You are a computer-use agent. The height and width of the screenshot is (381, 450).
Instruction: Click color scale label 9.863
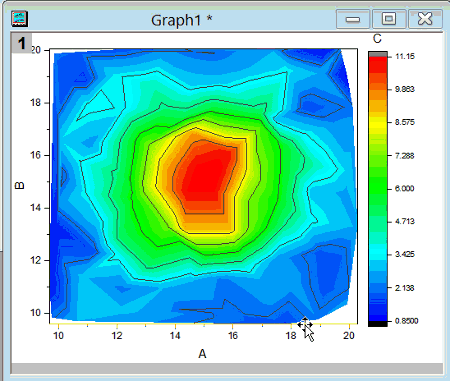pos(405,89)
